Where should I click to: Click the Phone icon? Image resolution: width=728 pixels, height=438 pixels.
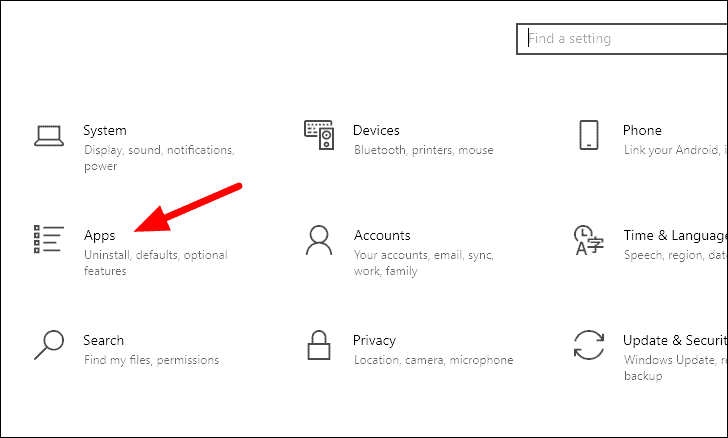click(589, 135)
